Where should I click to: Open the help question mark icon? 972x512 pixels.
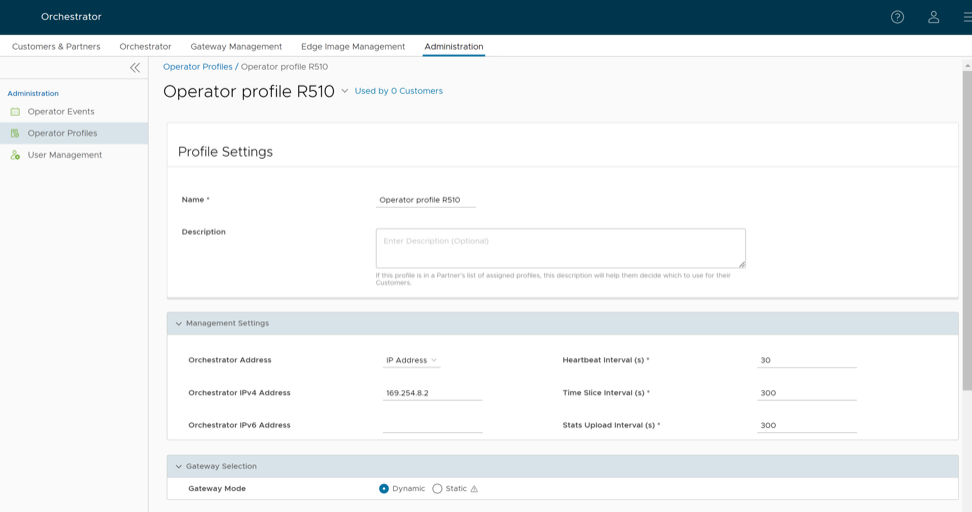pos(897,17)
